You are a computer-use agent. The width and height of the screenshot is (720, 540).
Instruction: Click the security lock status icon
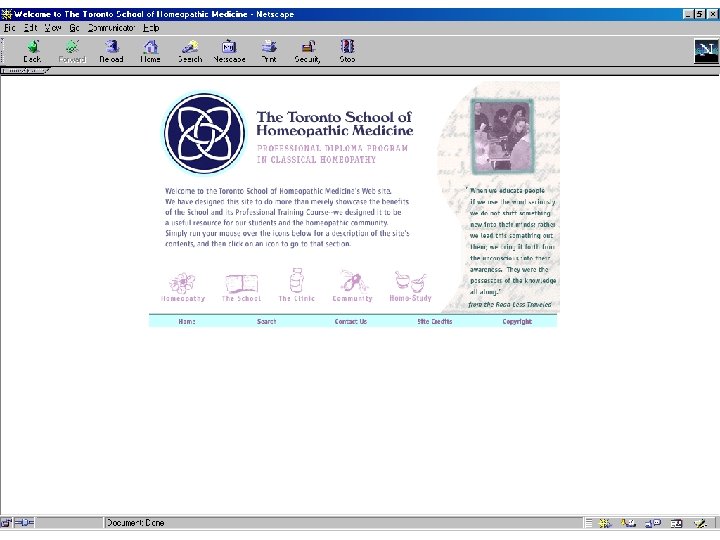[x=6, y=523]
